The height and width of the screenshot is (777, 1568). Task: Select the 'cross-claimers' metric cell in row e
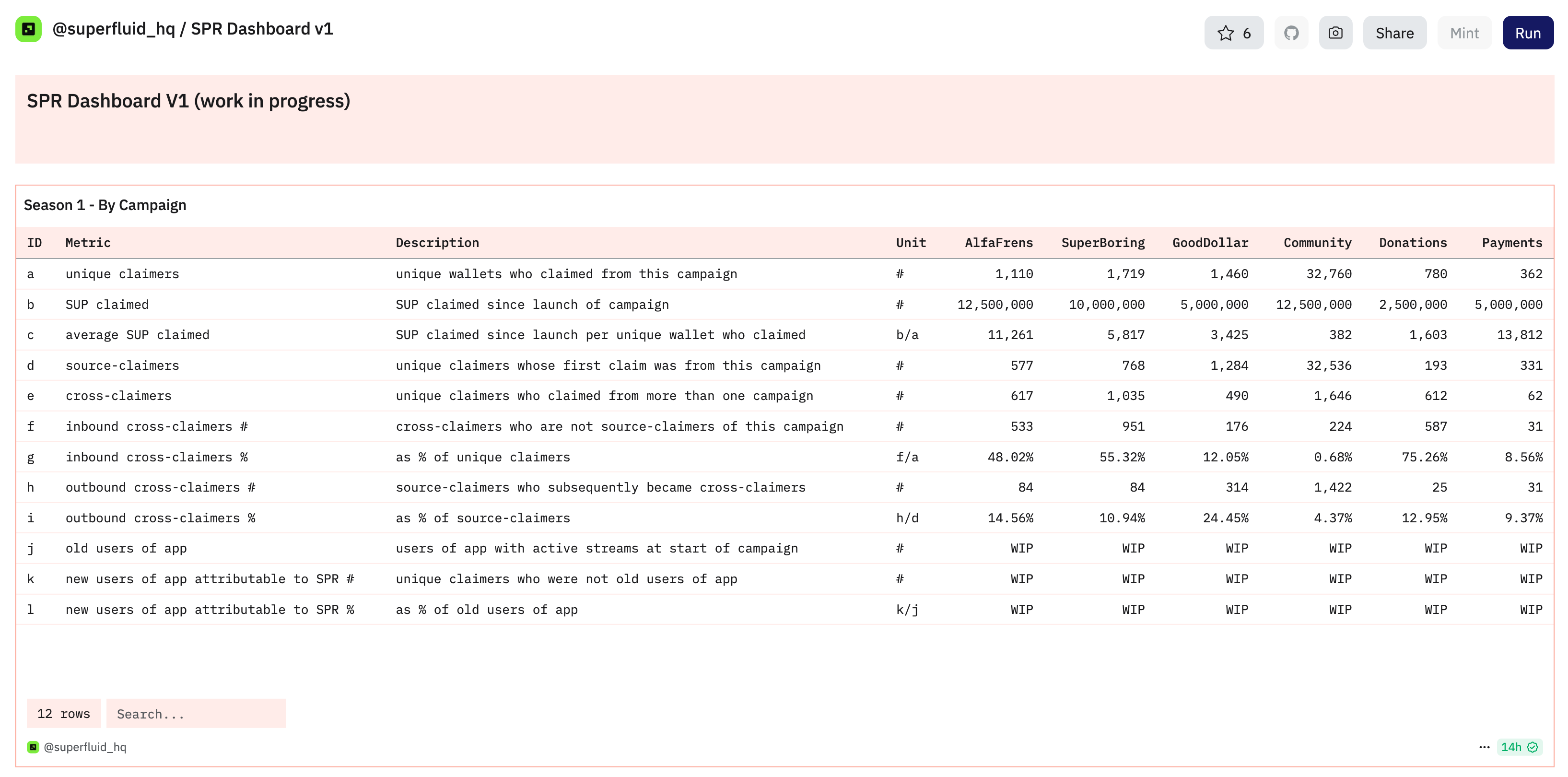119,396
